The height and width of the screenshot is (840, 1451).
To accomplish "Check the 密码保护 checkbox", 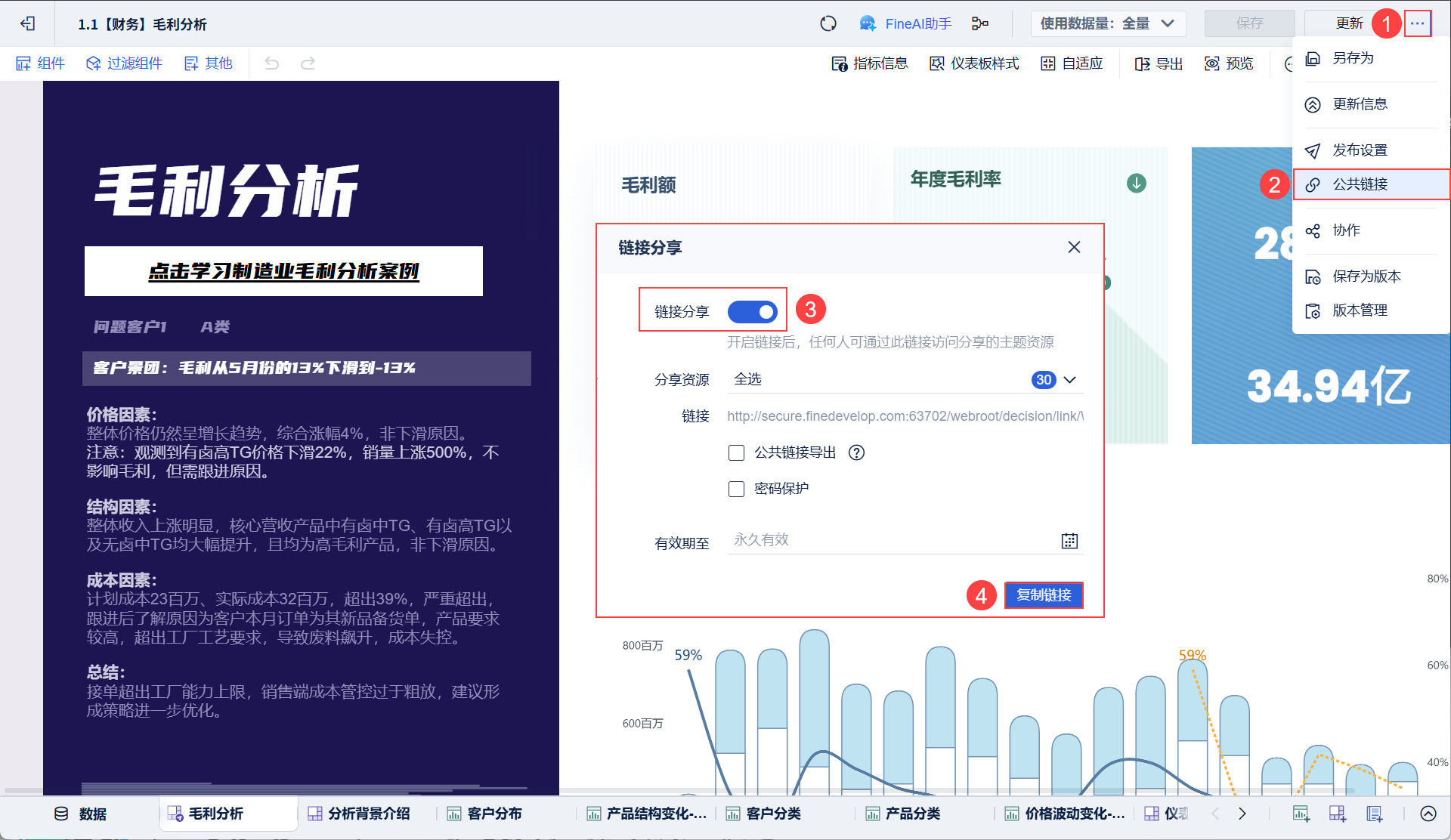I will [736, 489].
